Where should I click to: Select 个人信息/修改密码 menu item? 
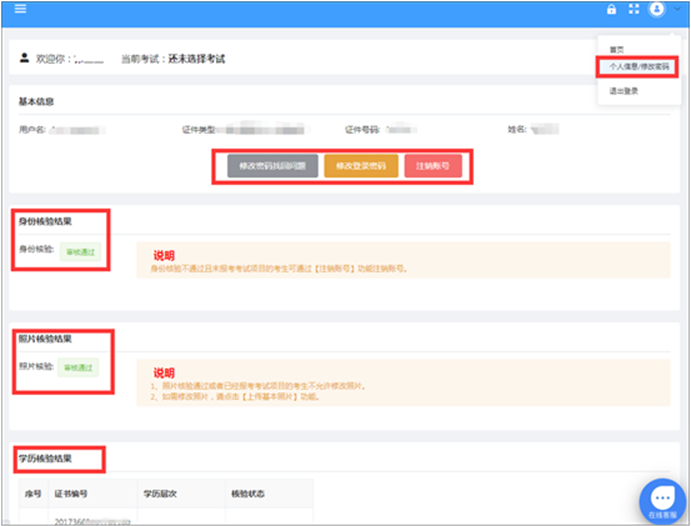click(x=639, y=67)
